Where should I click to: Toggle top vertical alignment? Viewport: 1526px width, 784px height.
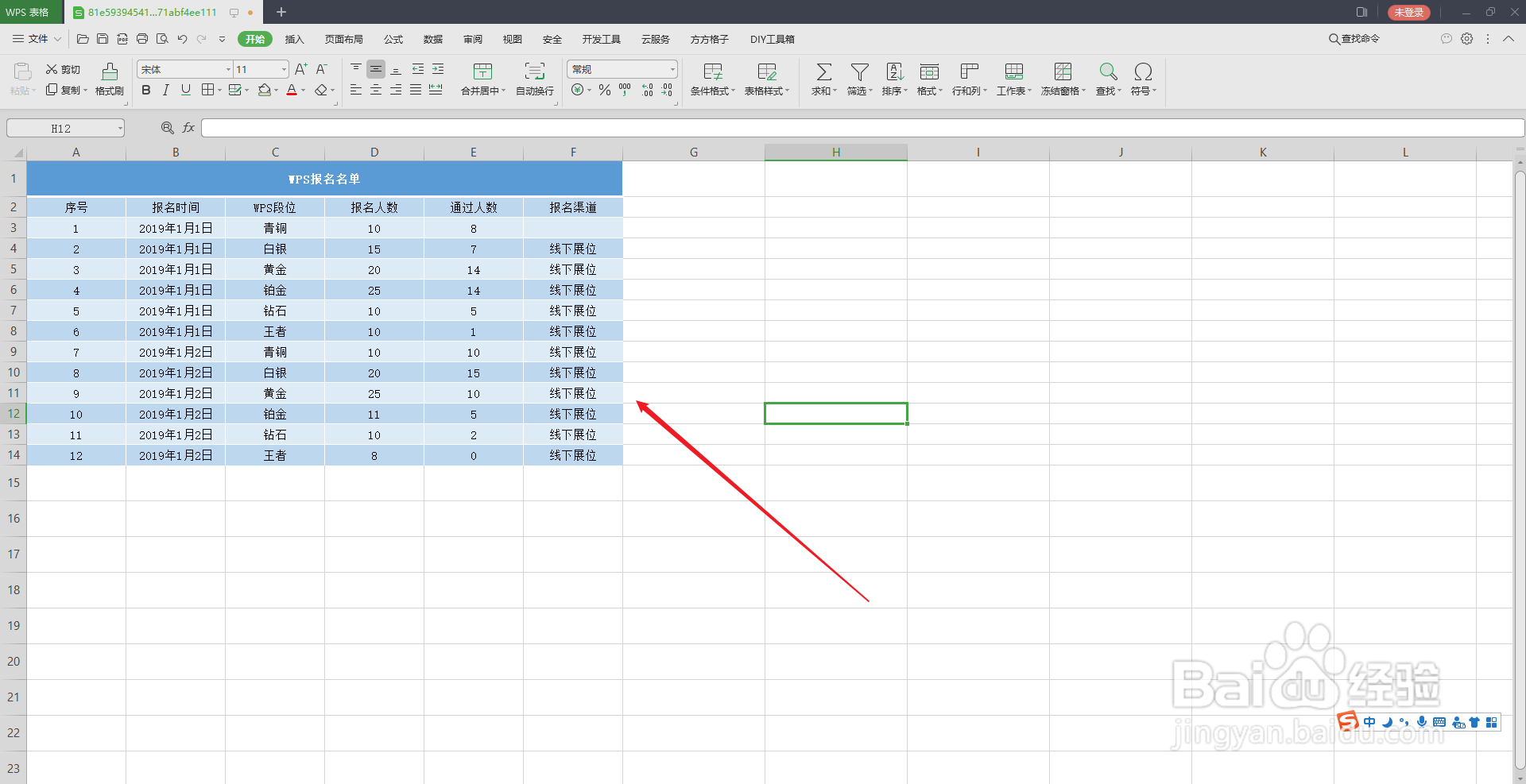tap(356, 69)
